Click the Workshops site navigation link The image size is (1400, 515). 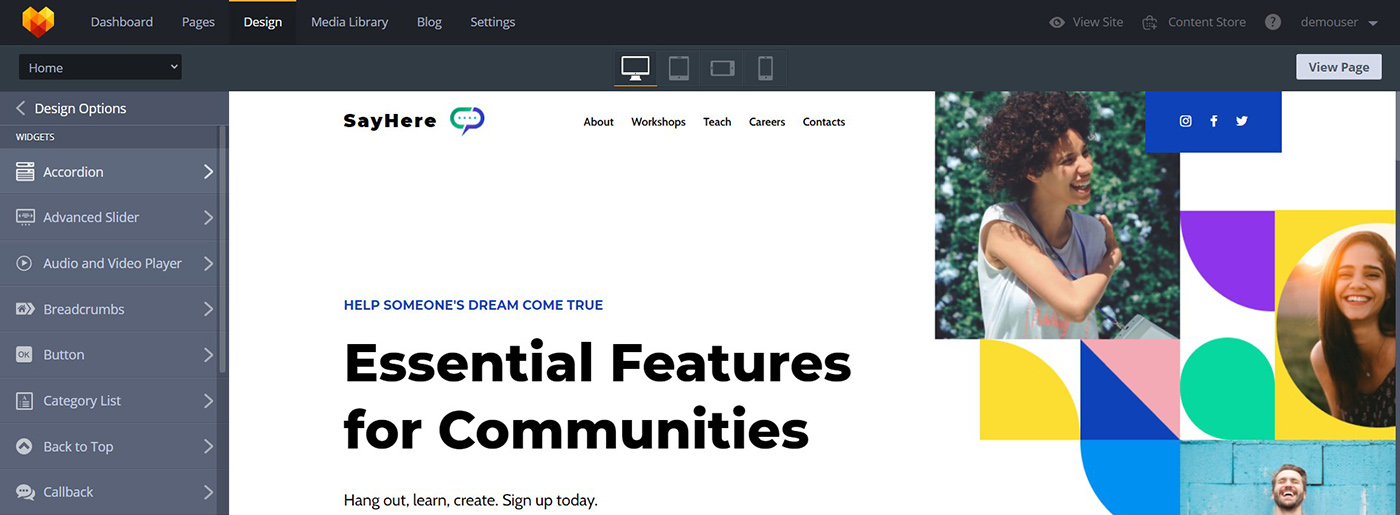(658, 122)
